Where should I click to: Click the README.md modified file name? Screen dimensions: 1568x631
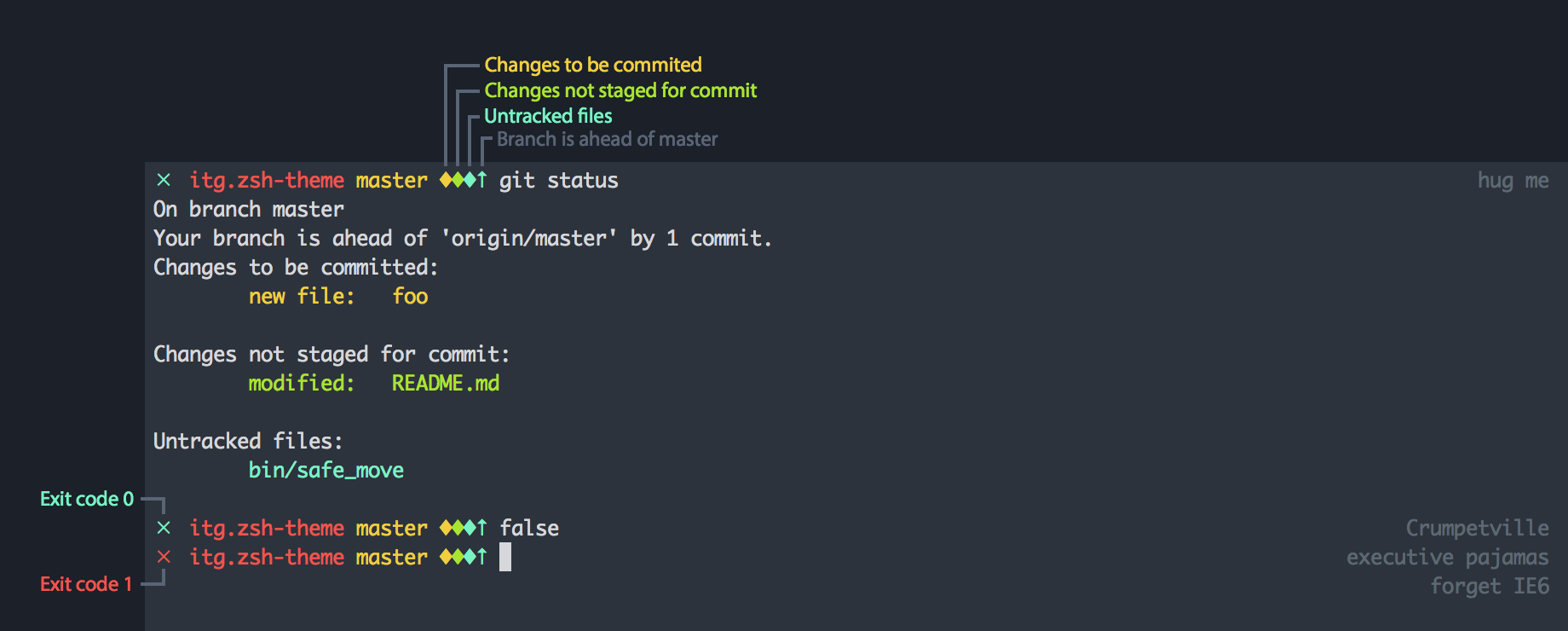445,383
